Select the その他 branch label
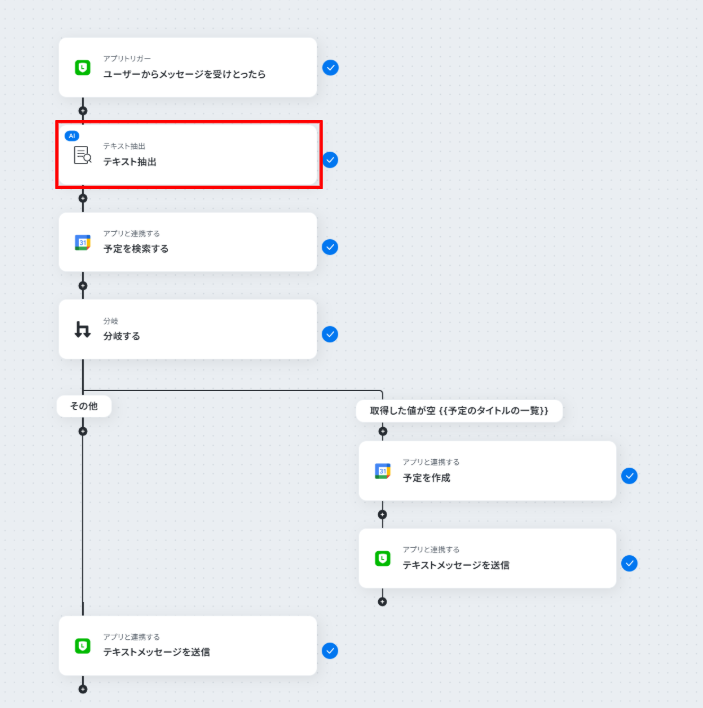The width and height of the screenshot is (703, 708). [x=83, y=406]
